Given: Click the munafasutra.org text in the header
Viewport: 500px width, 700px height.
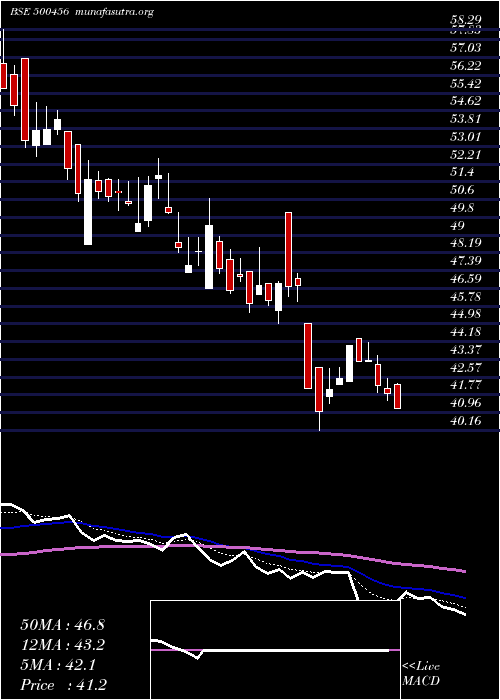Looking at the screenshot, I should pyautogui.click(x=115, y=12).
